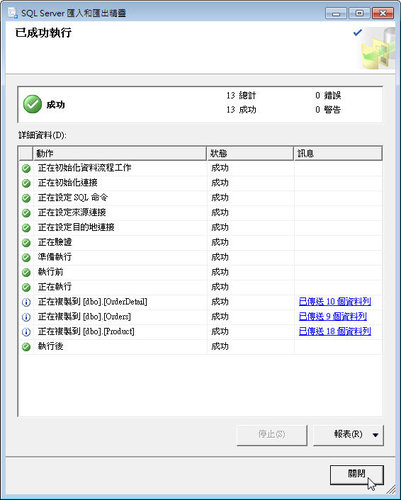The image size is (401, 500).
Task: Click the 已成功執行 heading
Action: tap(43, 33)
